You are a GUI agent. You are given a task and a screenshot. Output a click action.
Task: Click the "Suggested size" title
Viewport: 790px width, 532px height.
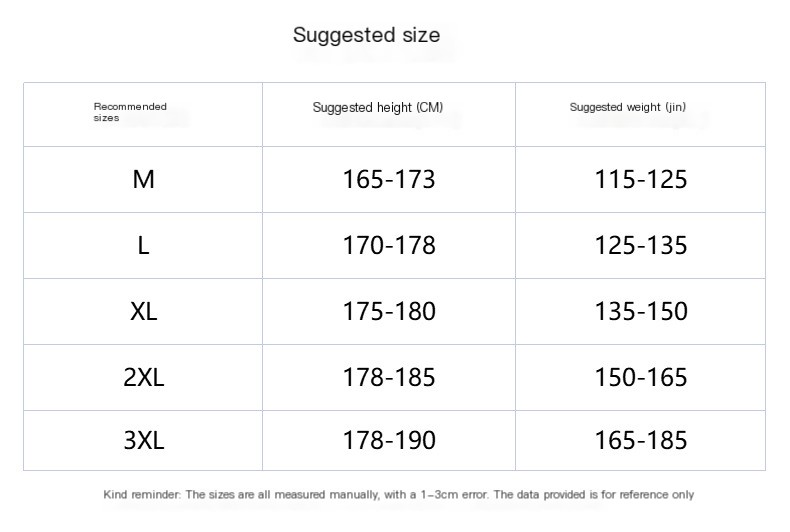366,35
